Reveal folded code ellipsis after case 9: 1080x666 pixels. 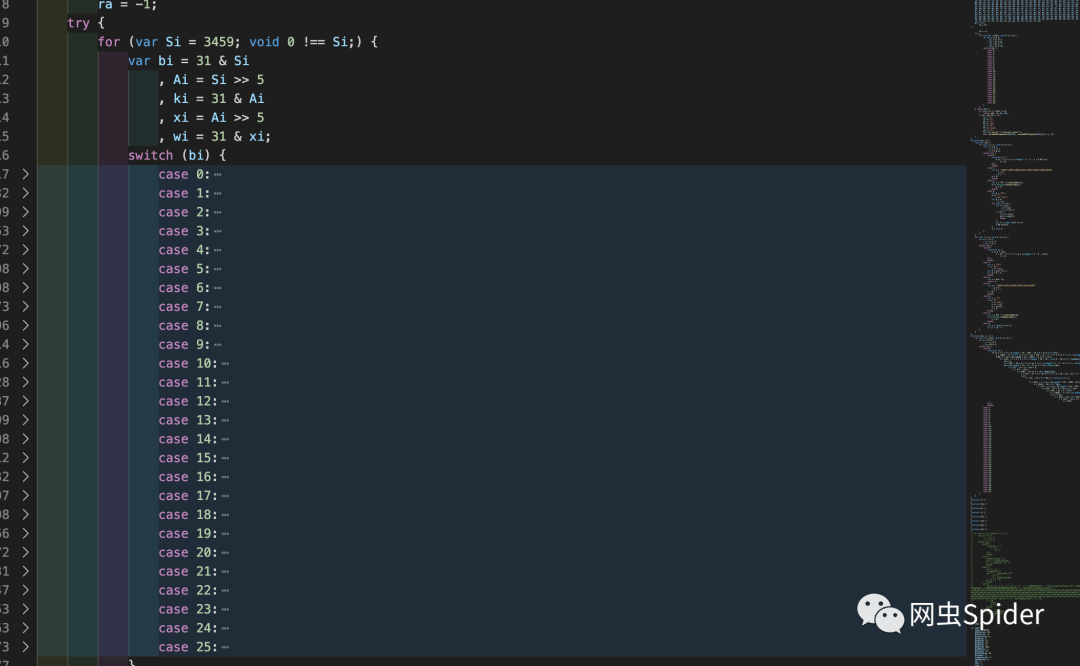click(218, 345)
